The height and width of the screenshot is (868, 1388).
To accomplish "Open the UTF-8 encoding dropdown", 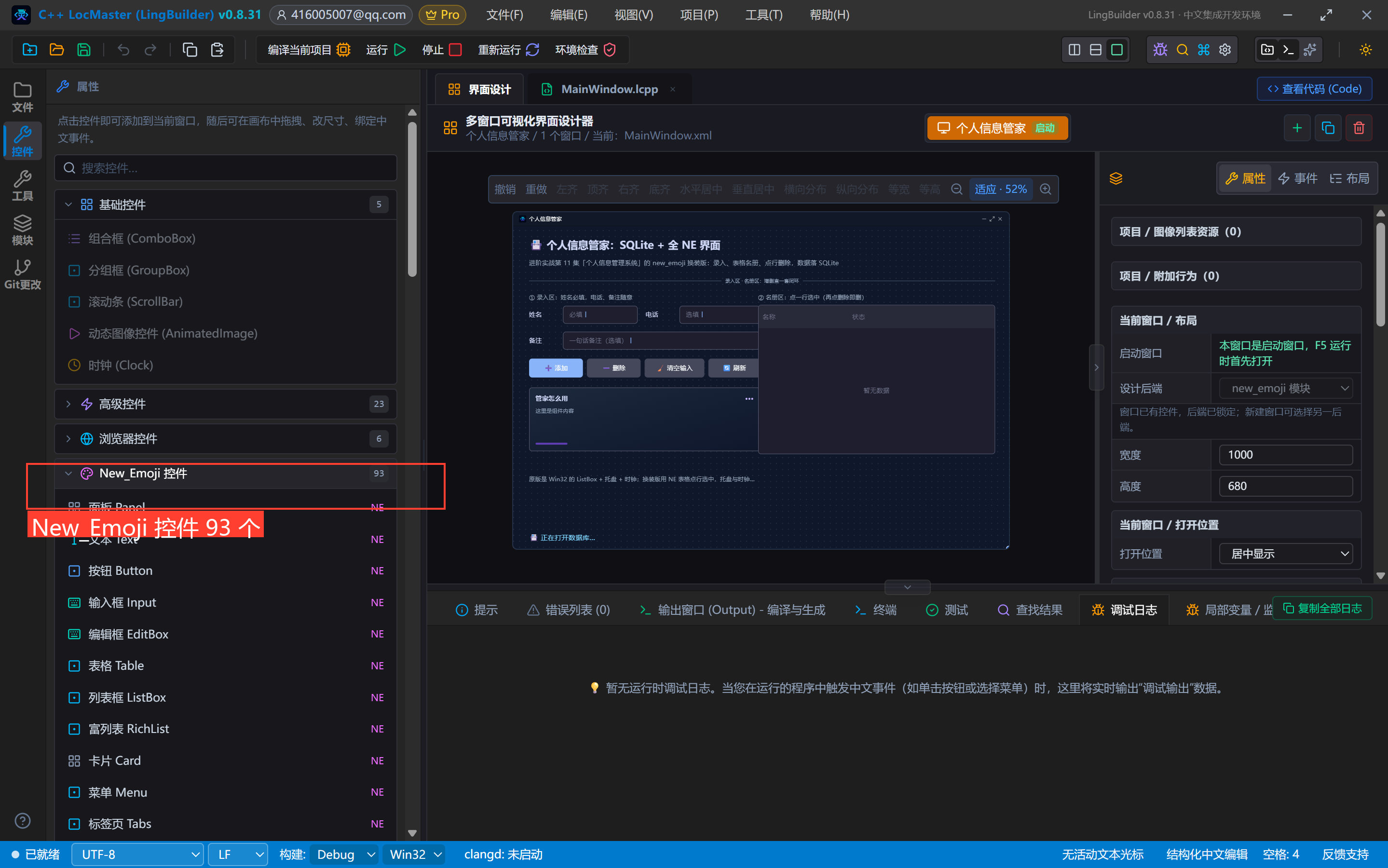I will tap(138, 854).
